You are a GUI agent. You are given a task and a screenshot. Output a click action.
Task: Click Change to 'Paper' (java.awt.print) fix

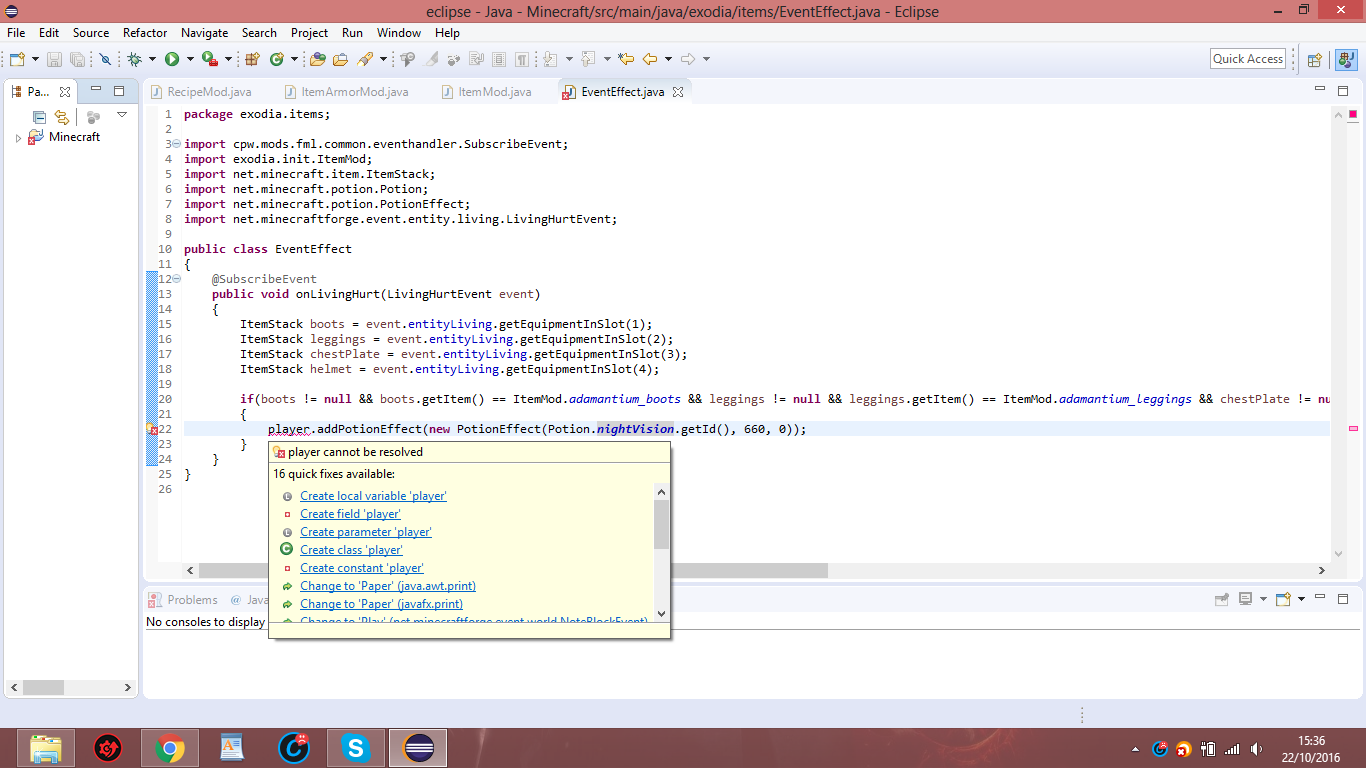(387, 586)
